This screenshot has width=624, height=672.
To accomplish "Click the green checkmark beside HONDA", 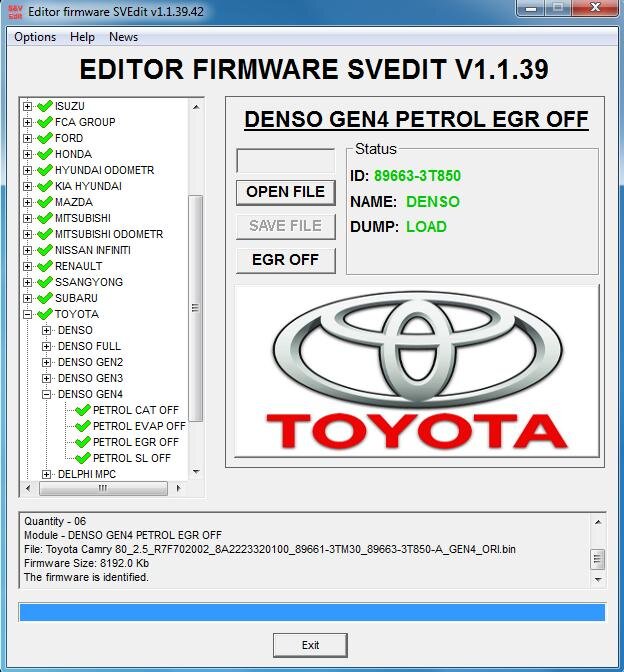I will pos(45,154).
